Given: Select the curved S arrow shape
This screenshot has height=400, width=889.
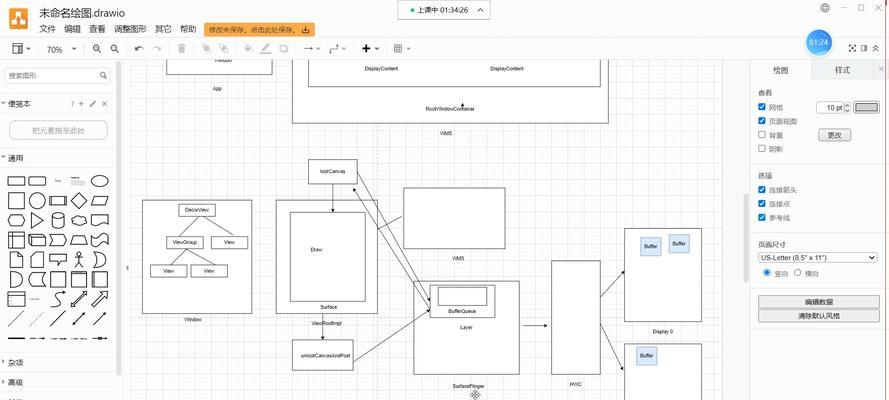Looking at the screenshot, I should coord(58,299).
